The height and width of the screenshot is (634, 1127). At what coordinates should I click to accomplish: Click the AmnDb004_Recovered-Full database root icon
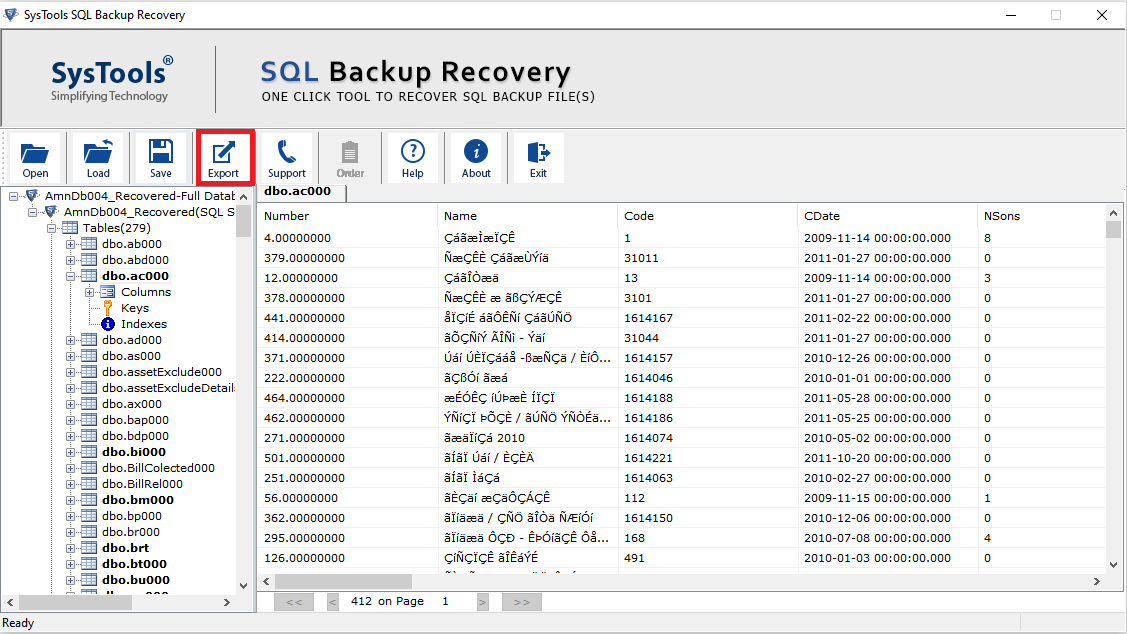[x=32, y=196]
